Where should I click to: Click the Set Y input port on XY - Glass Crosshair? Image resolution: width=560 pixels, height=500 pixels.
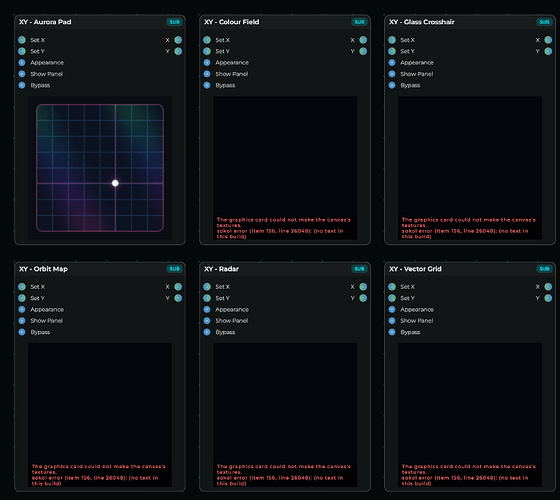tap(392, 51)
